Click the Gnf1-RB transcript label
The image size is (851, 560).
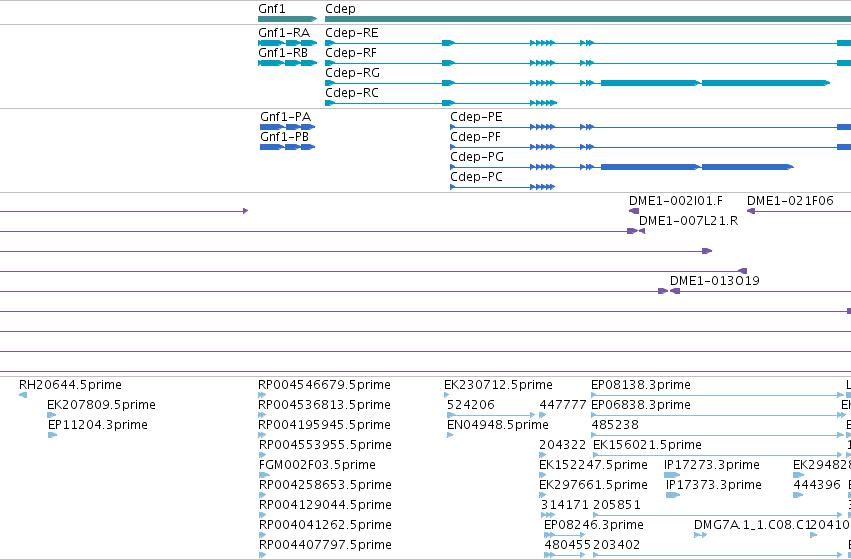pos(283,53)
